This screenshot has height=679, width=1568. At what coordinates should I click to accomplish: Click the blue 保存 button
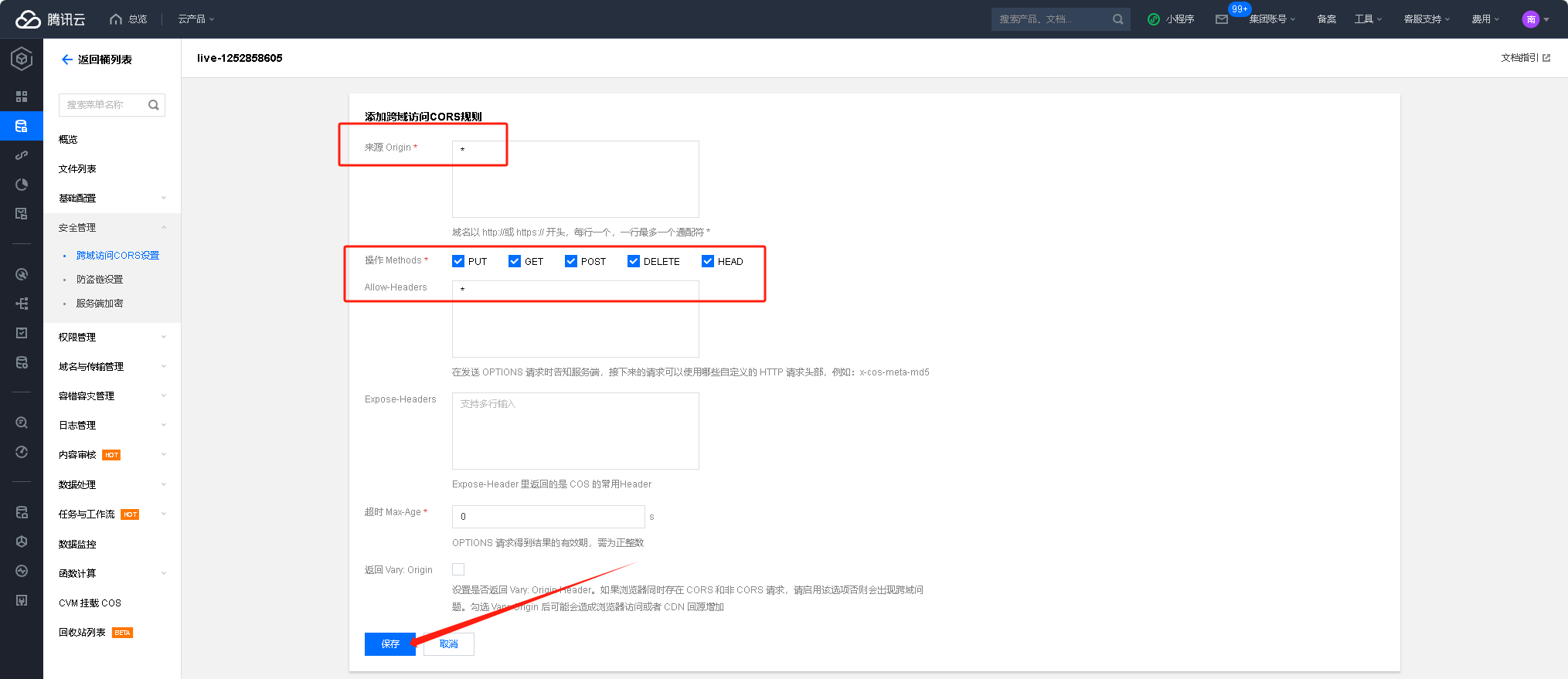pos(390,644)
